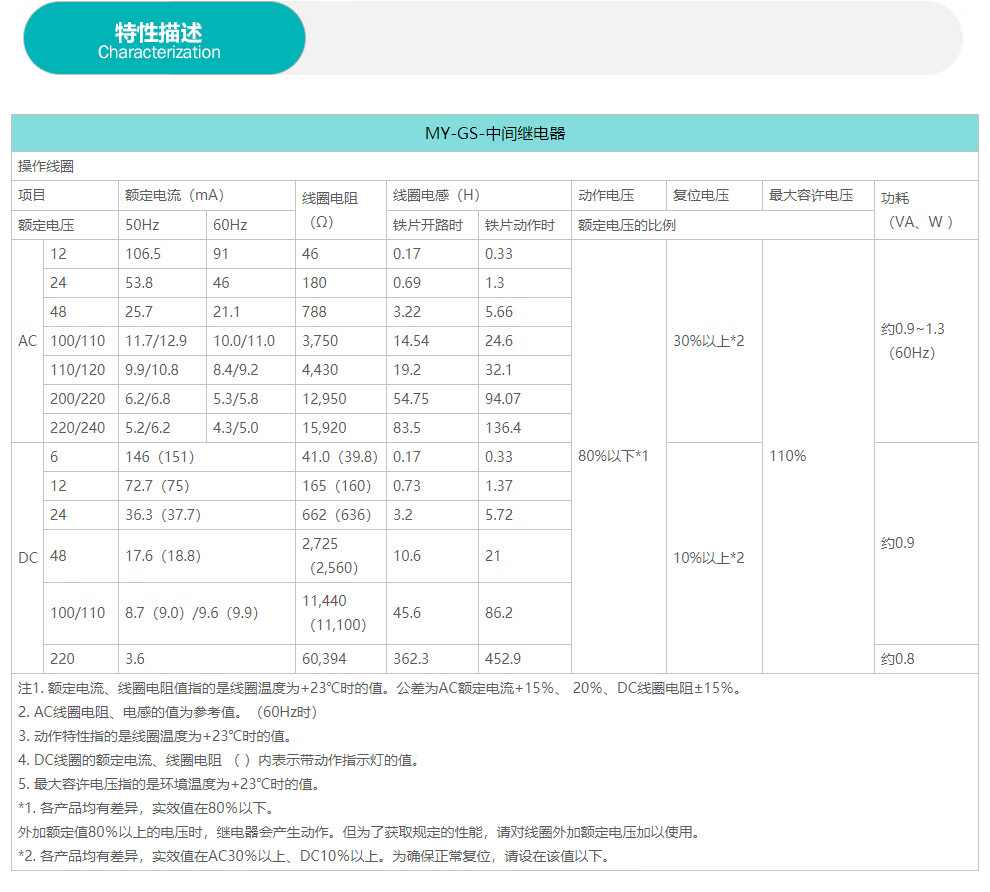Select the 53.8 current value
Screen dimensions: 990x892
139,283
